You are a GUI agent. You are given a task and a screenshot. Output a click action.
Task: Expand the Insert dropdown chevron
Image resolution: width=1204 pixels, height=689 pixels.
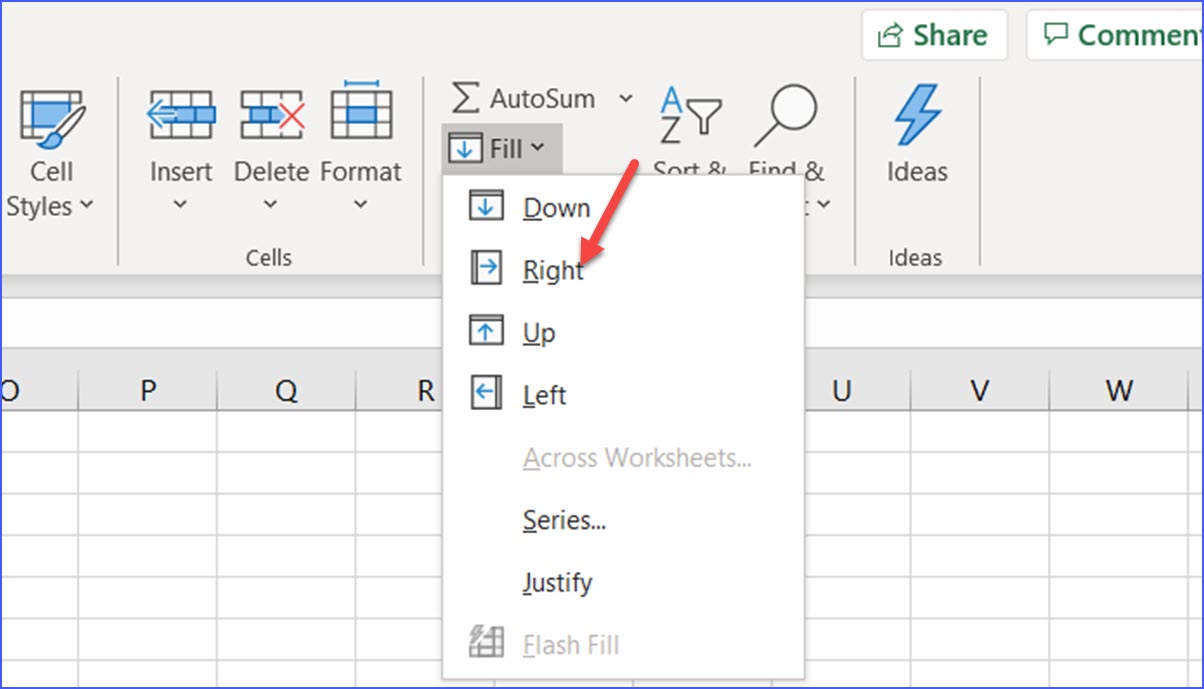click(x=180, y=205)
